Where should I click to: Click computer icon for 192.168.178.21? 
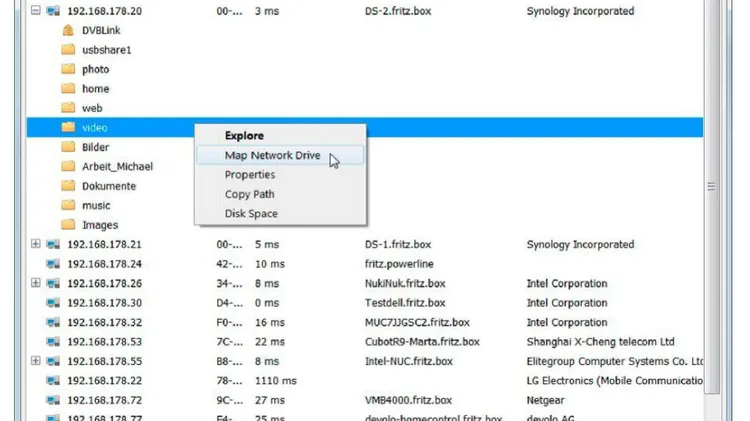coord(53,244)
